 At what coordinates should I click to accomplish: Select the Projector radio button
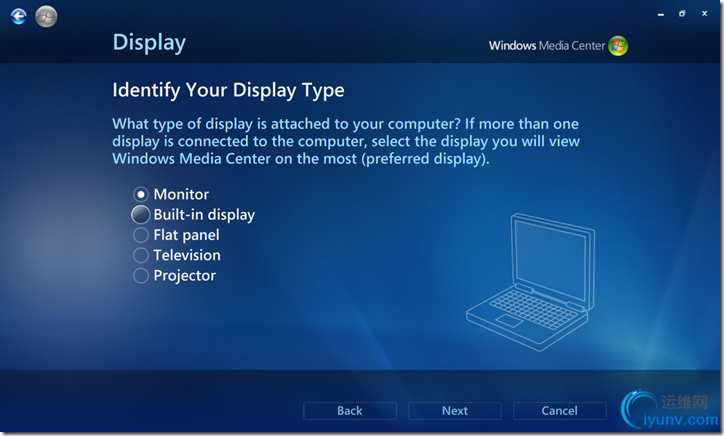pyautogui.click(x=141, y=276)
